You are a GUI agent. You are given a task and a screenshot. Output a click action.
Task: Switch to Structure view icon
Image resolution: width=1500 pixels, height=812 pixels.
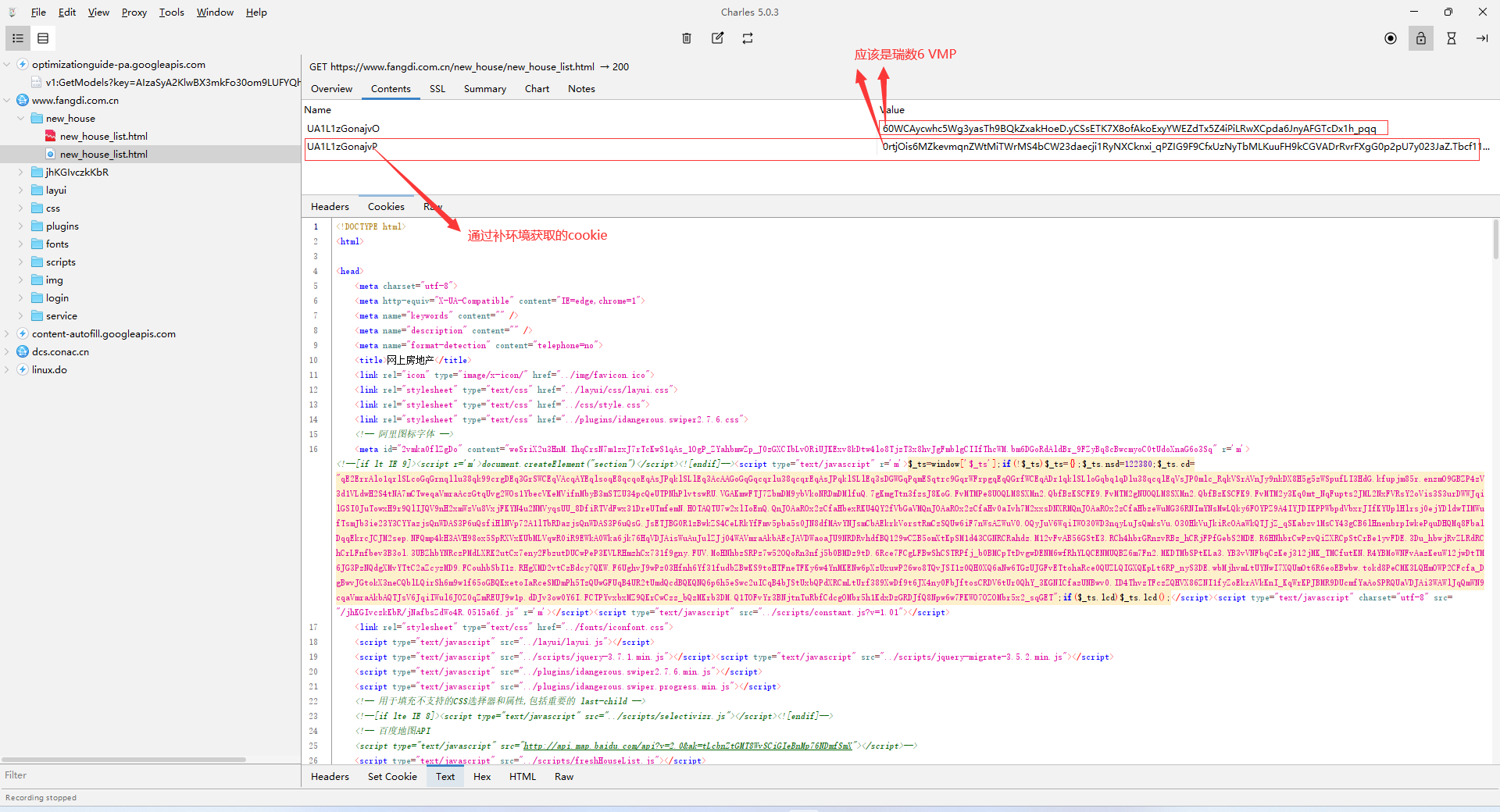pyautogui.click(x=17, y=38)
